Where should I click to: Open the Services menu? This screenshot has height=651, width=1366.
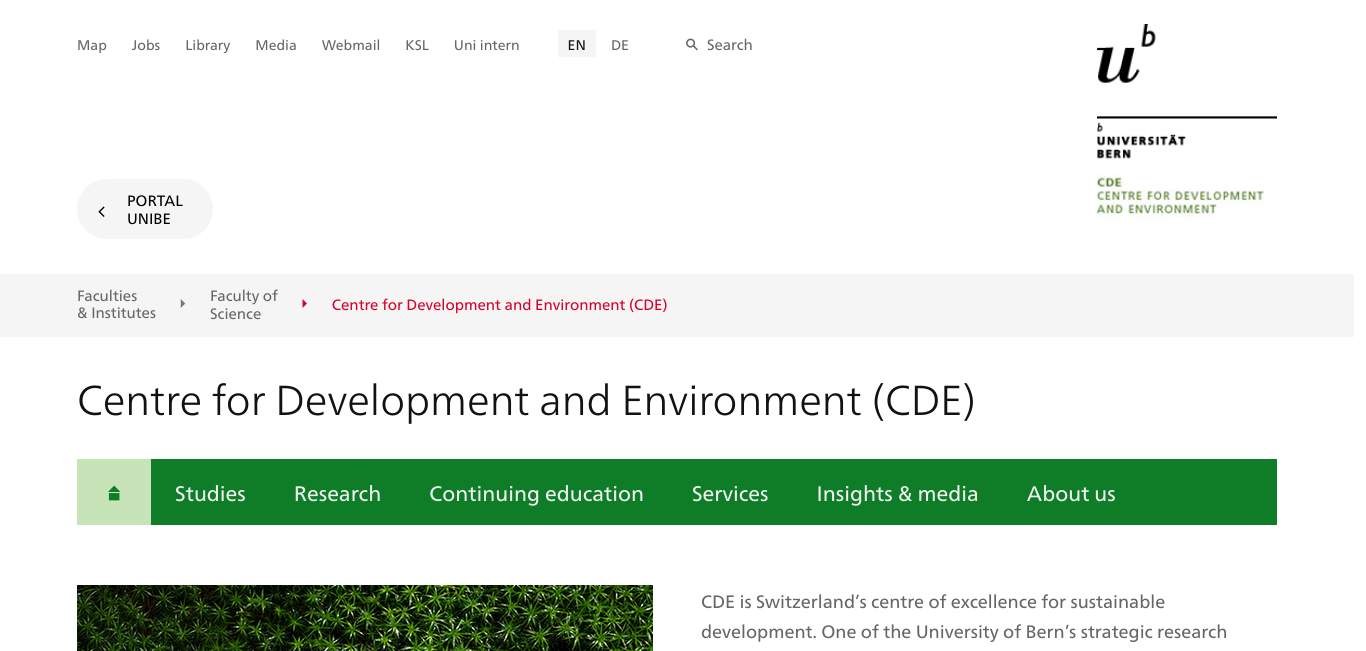[730, 493]
